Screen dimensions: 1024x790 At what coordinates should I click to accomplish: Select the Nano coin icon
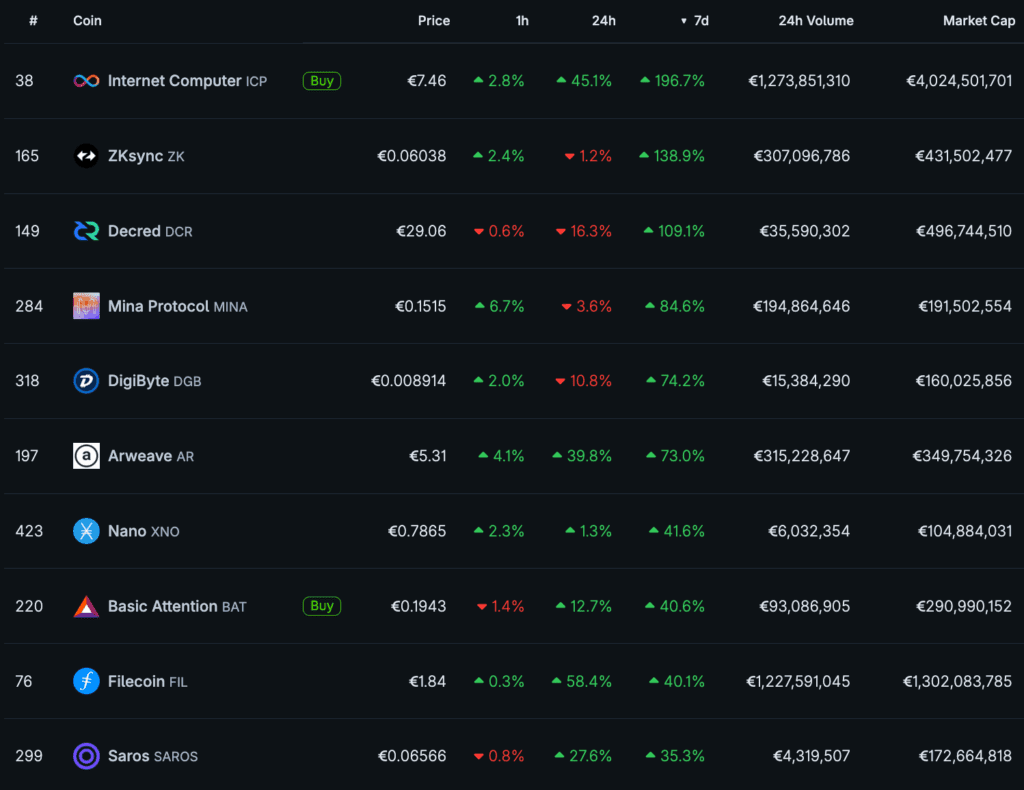[86, 531]
